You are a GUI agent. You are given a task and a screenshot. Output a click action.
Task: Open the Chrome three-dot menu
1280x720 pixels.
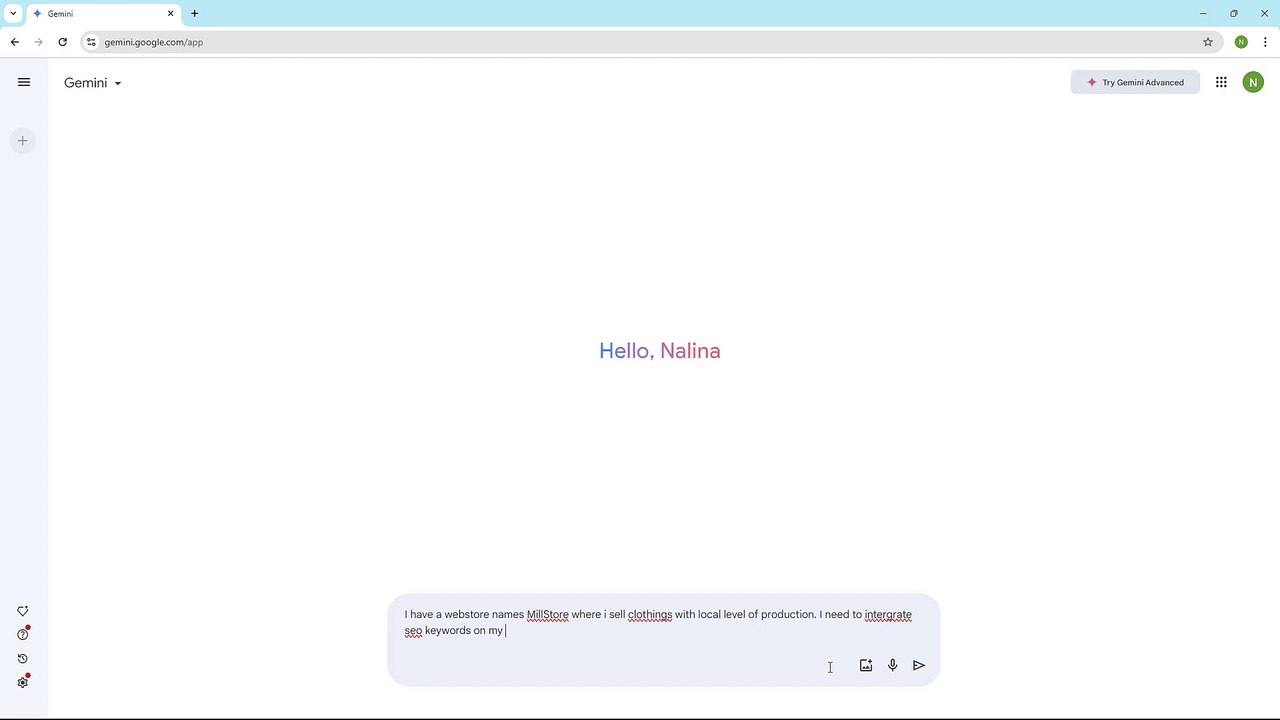1265,42
